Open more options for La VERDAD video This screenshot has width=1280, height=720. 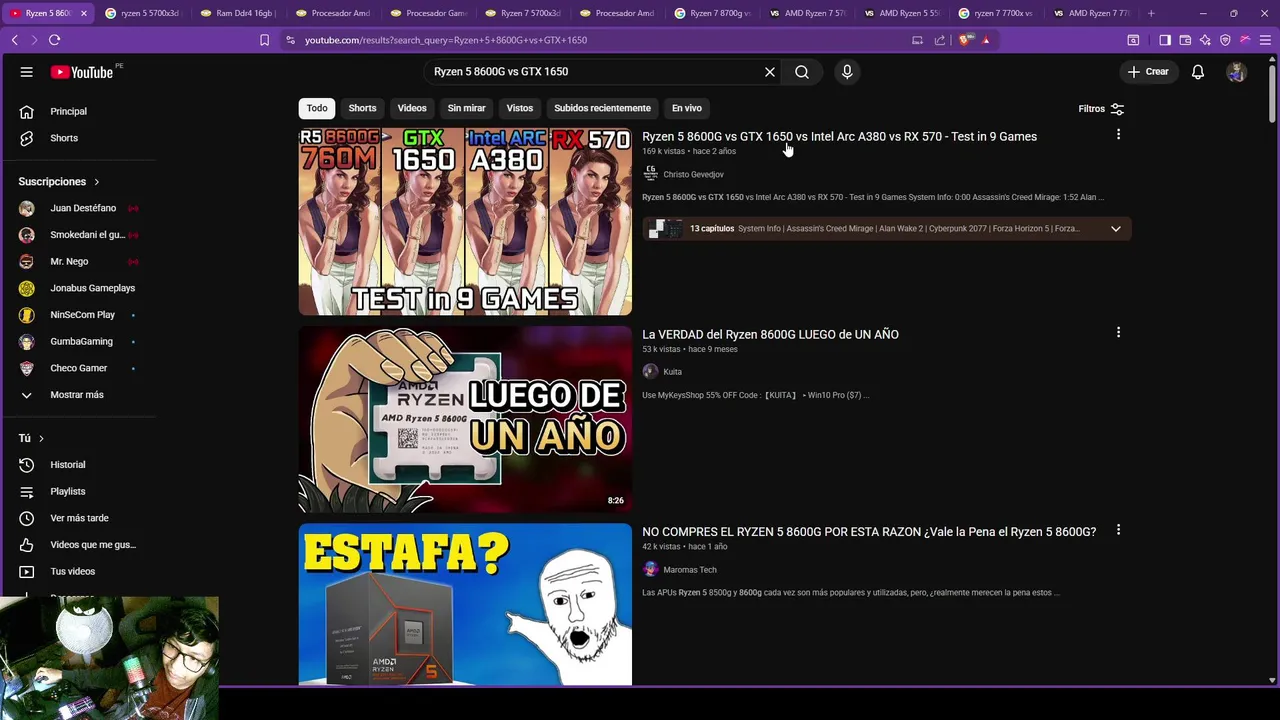[1118, 332]
